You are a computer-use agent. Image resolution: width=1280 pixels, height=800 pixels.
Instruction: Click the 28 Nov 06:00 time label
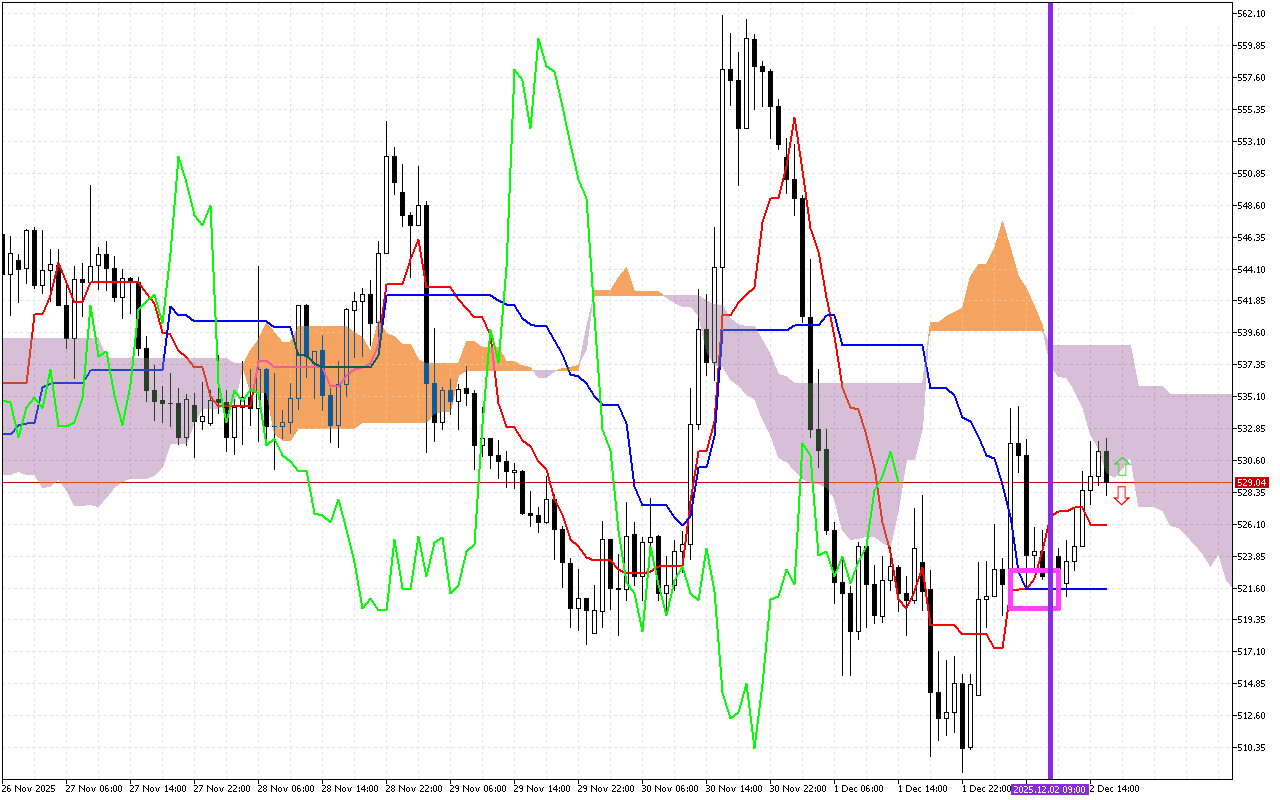pyautogui.click(x=286, y=788)
